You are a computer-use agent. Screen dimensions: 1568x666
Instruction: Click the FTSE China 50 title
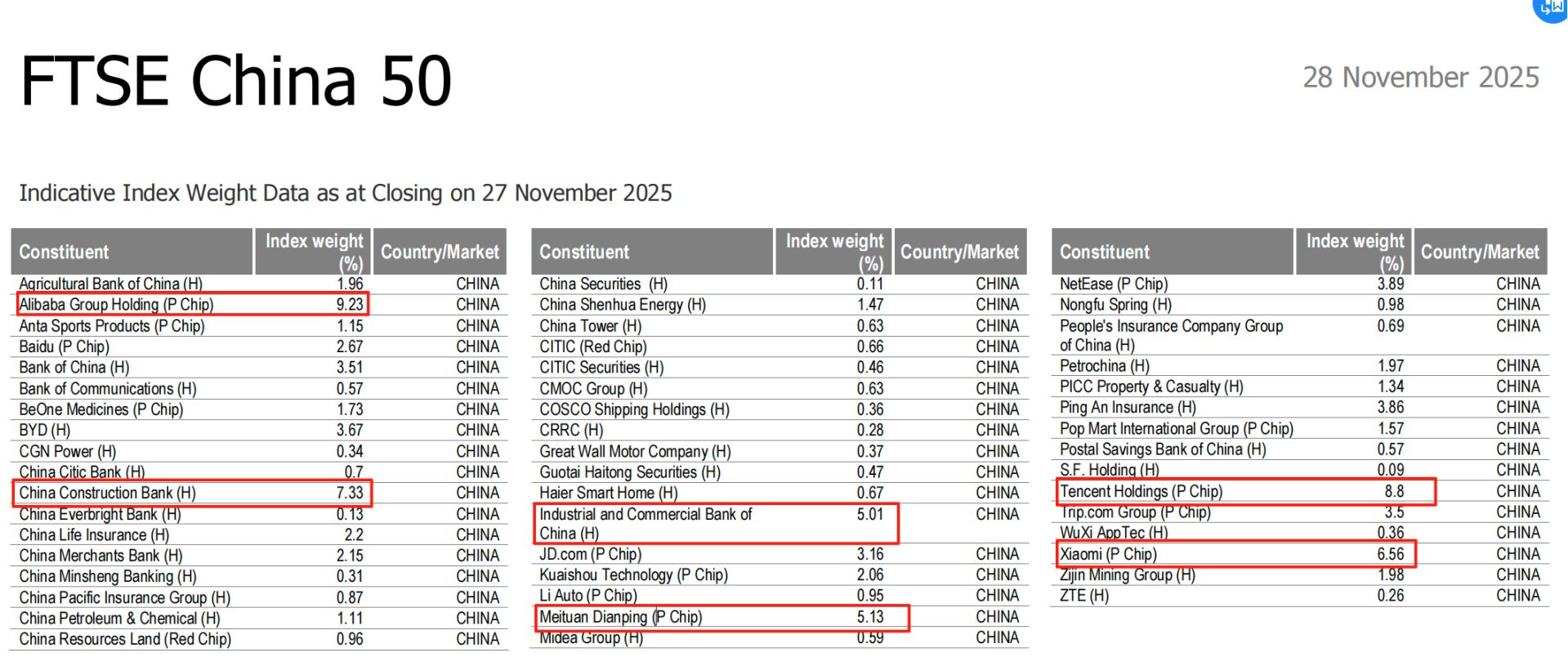click(235, 81)
